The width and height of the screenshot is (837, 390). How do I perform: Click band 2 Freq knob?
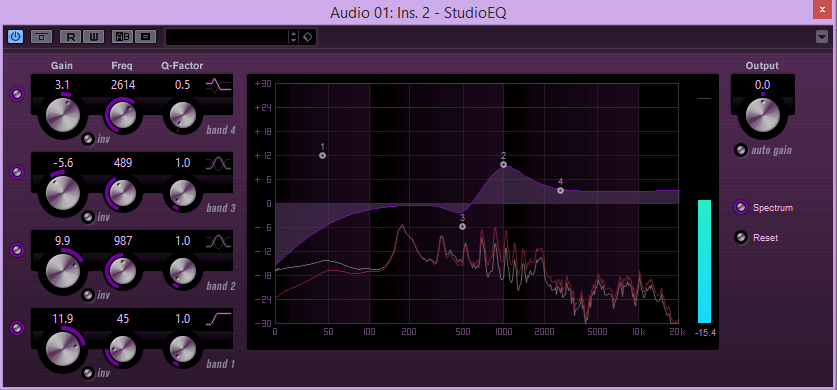[122, 270]
